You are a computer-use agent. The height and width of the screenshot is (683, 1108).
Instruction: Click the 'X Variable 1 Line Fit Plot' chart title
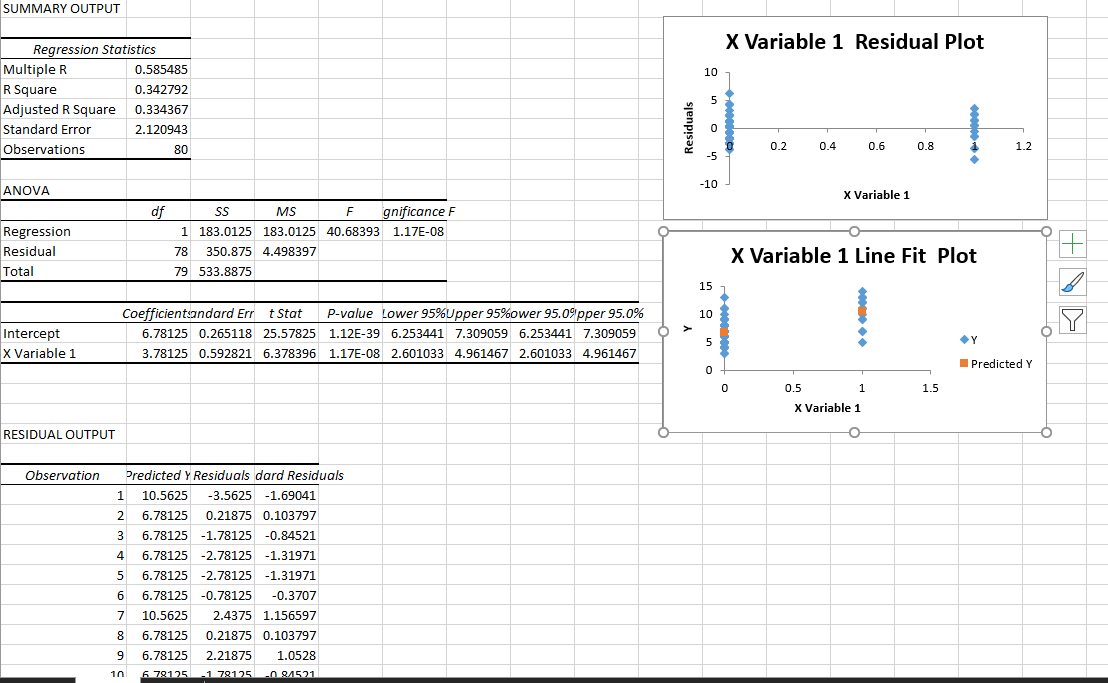855,255
